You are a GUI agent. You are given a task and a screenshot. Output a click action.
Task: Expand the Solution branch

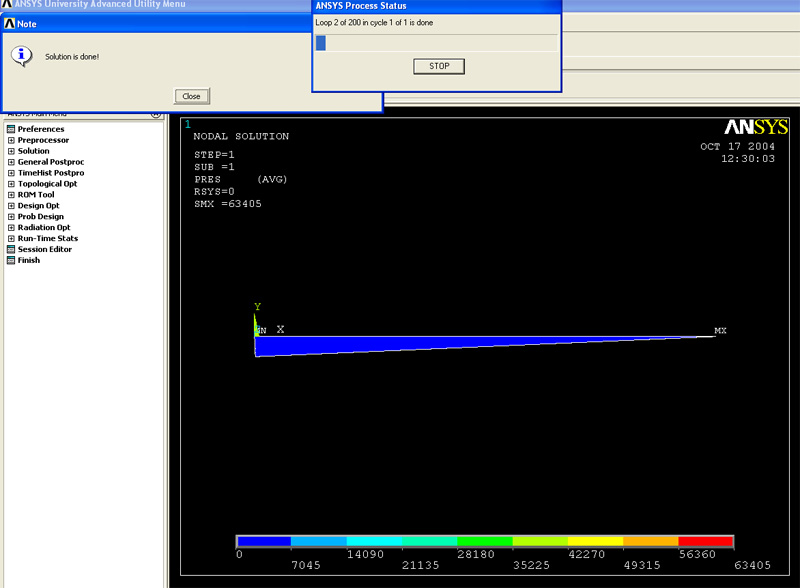click(11, 151)
